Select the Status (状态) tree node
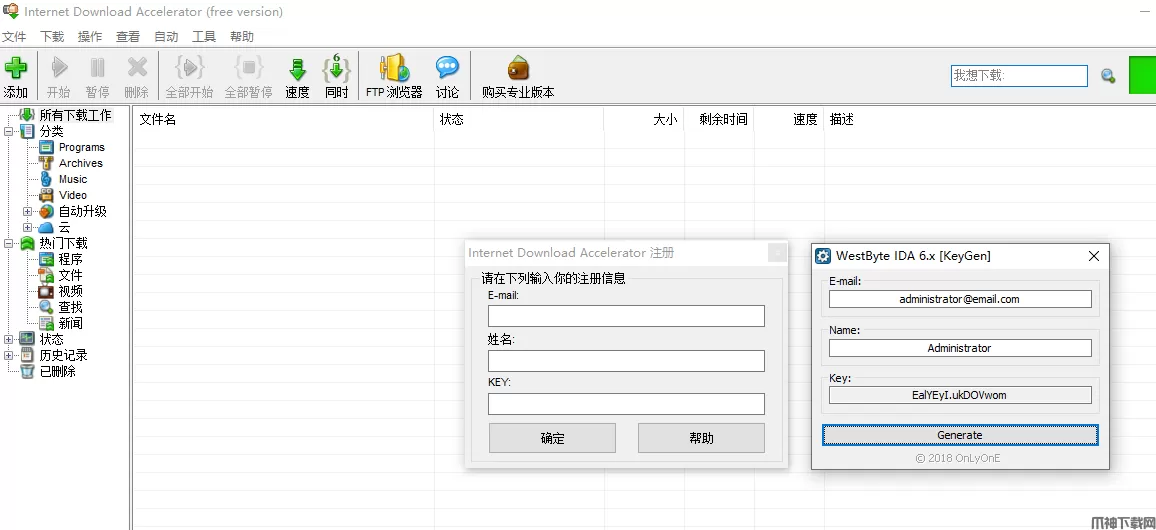 [52, 339]
